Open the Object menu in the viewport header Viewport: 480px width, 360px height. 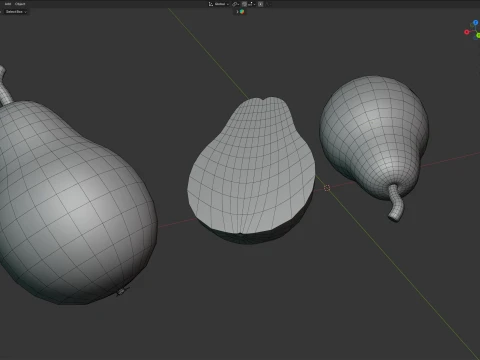20,4
